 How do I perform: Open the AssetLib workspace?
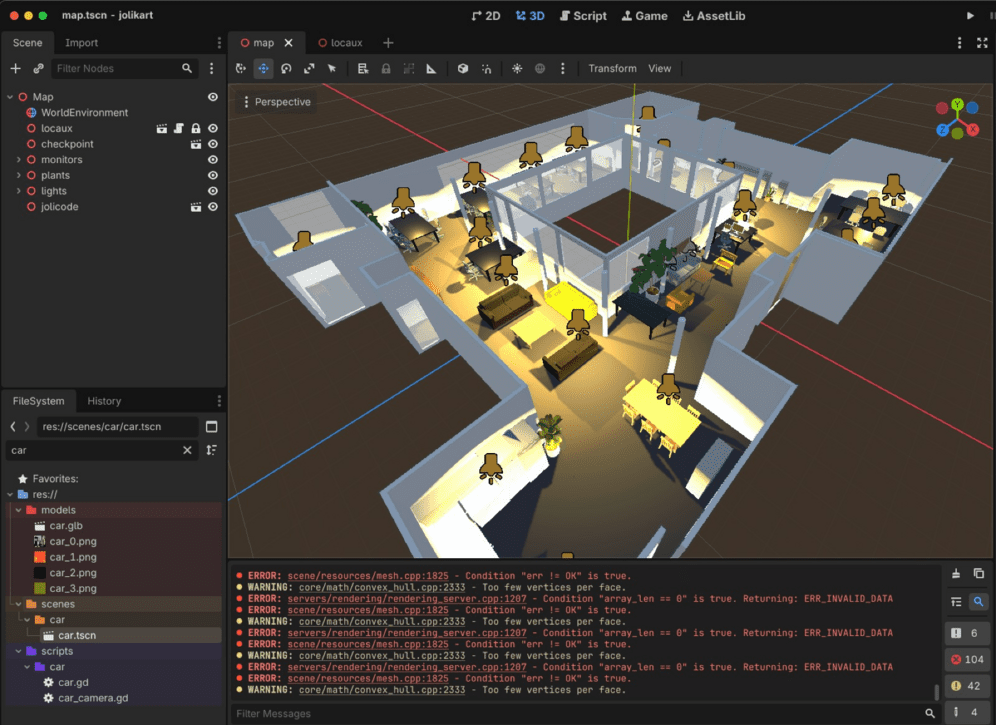(714, 16)
